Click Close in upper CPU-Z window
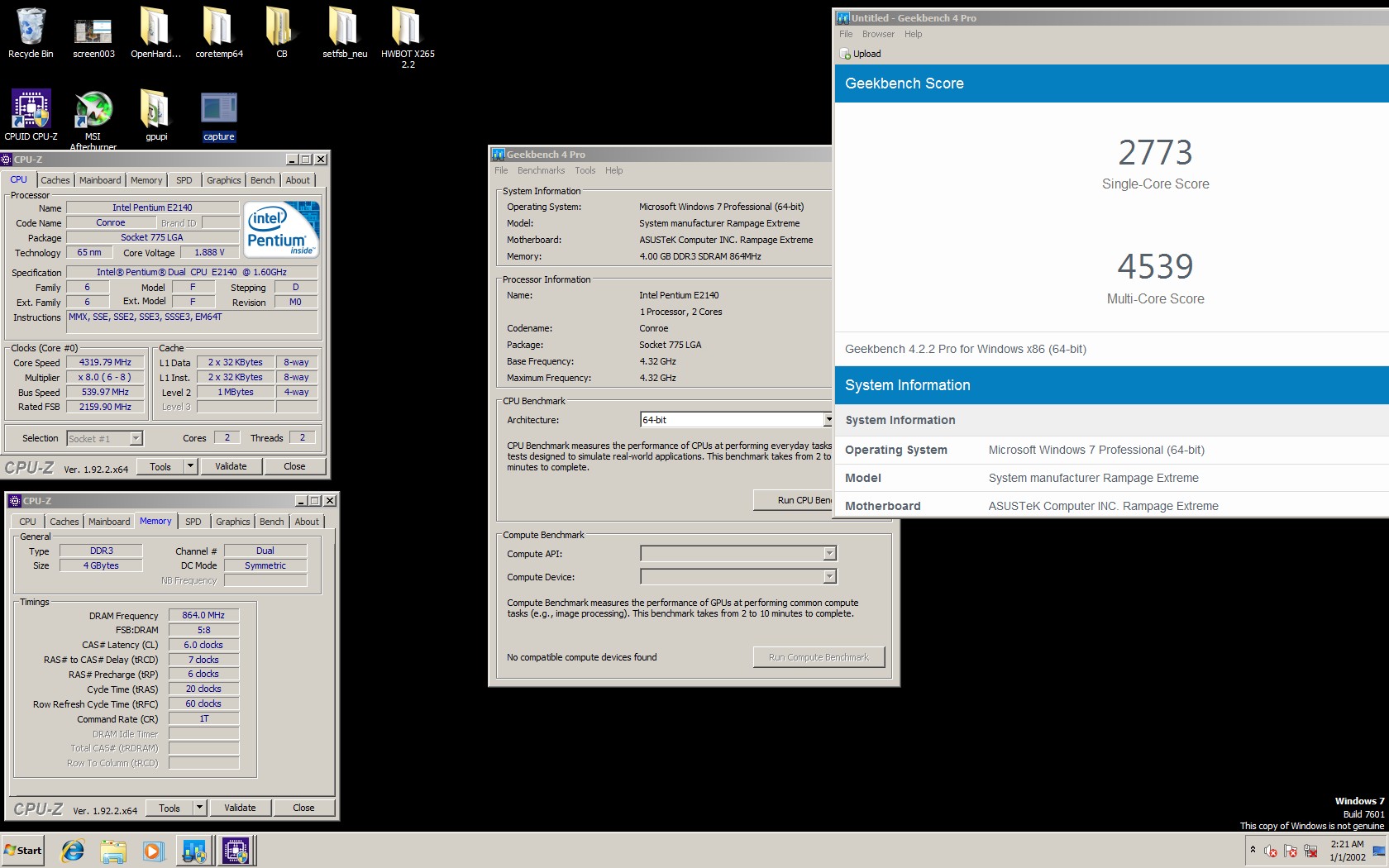Screen dimensions: 1389x868 (294, 466)
